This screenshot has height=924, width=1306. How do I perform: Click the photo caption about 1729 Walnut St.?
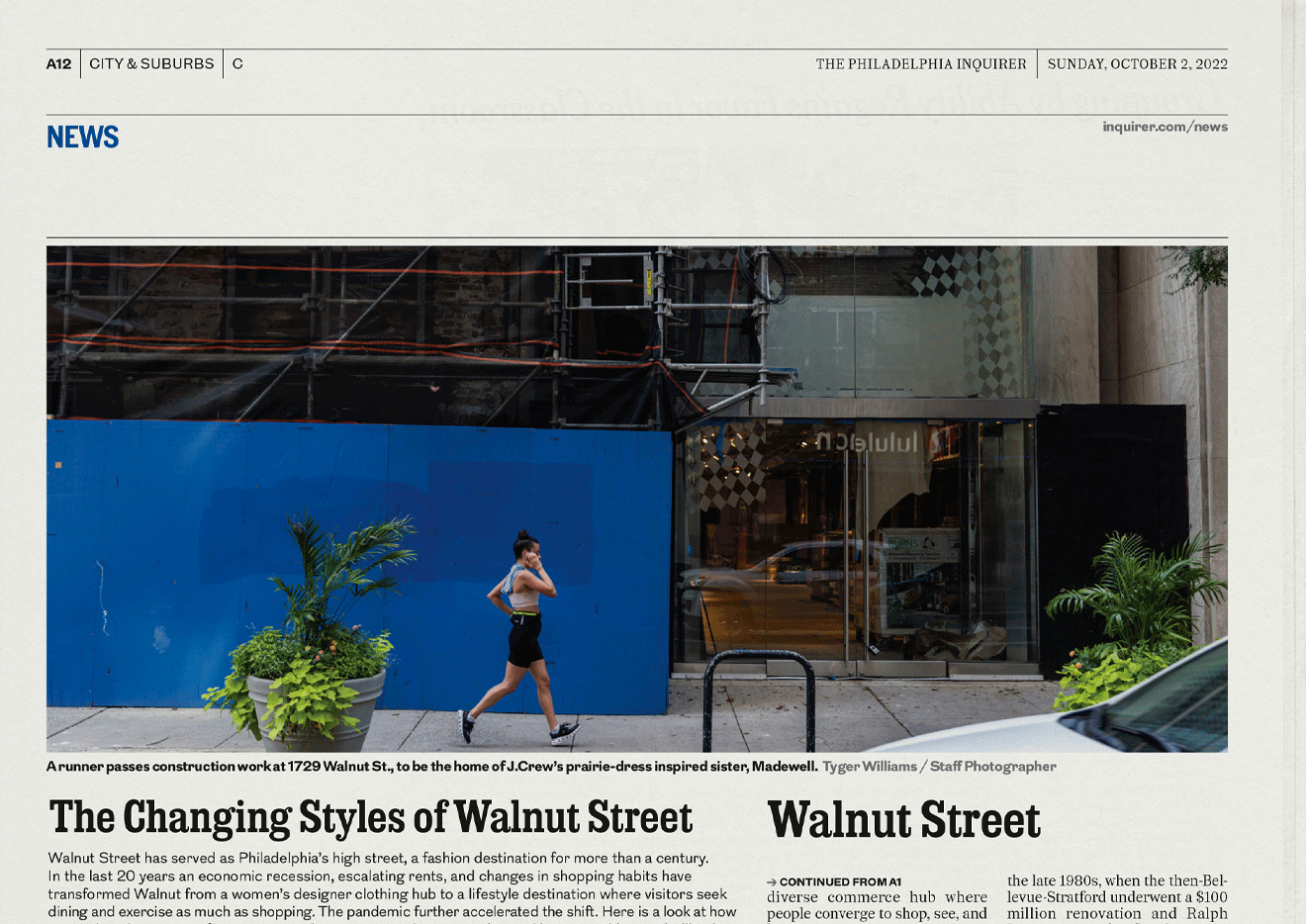tap(431, 767)
